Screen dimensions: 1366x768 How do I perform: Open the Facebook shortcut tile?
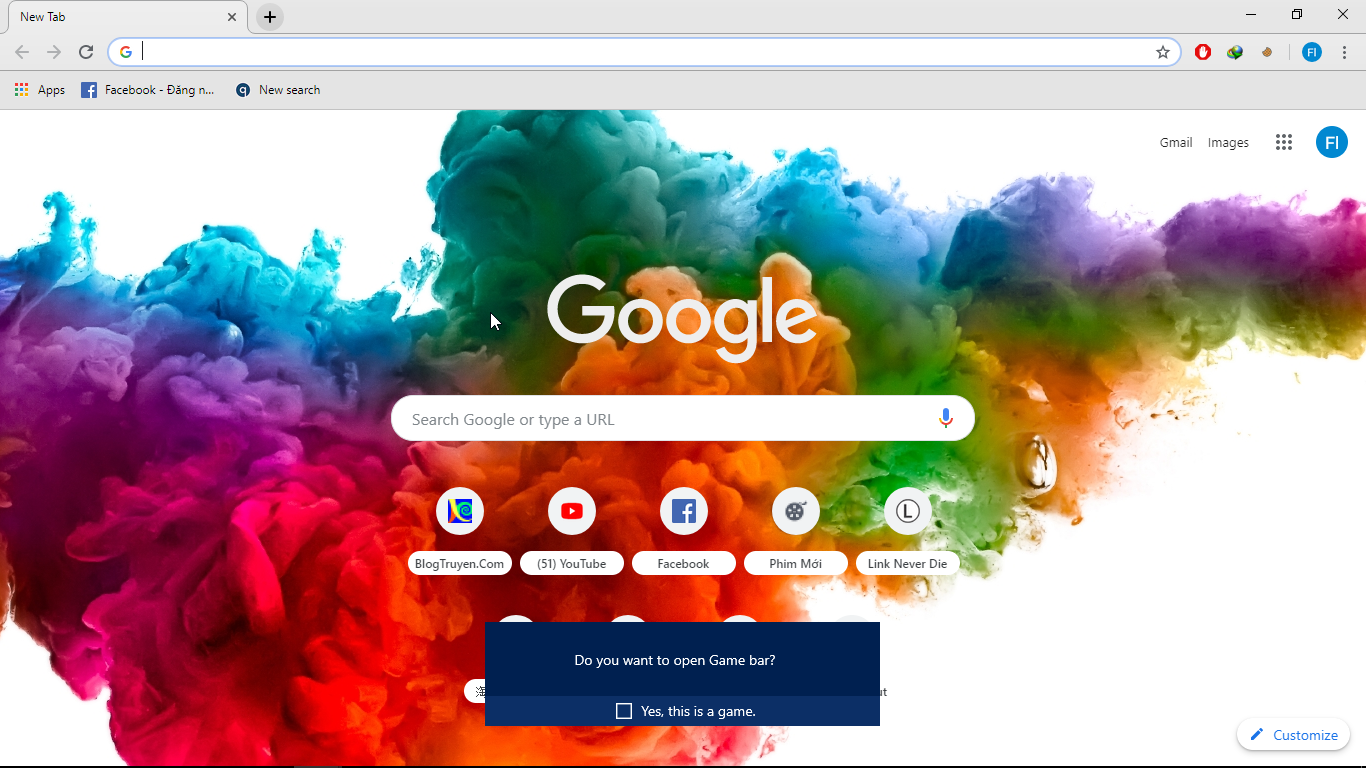coord(684,512)
